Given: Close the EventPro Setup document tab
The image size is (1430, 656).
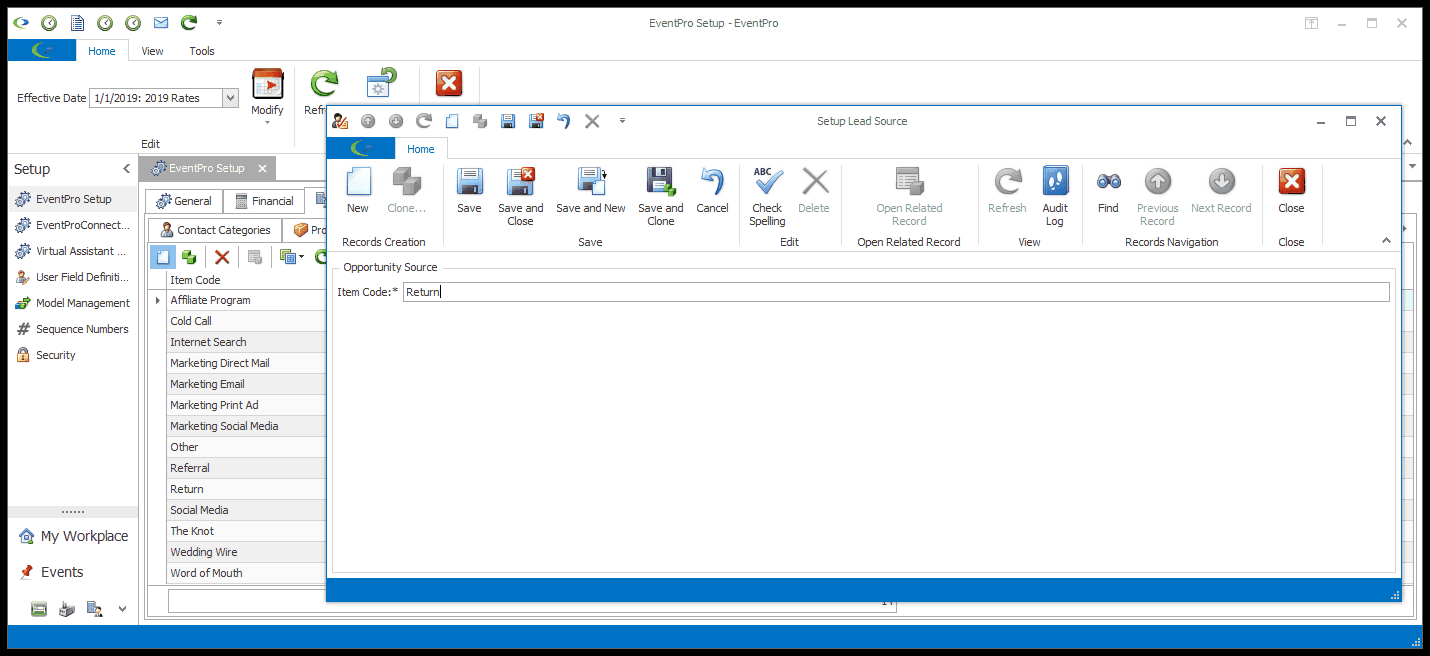Looking at the screenshot, I should coord(262,169).
